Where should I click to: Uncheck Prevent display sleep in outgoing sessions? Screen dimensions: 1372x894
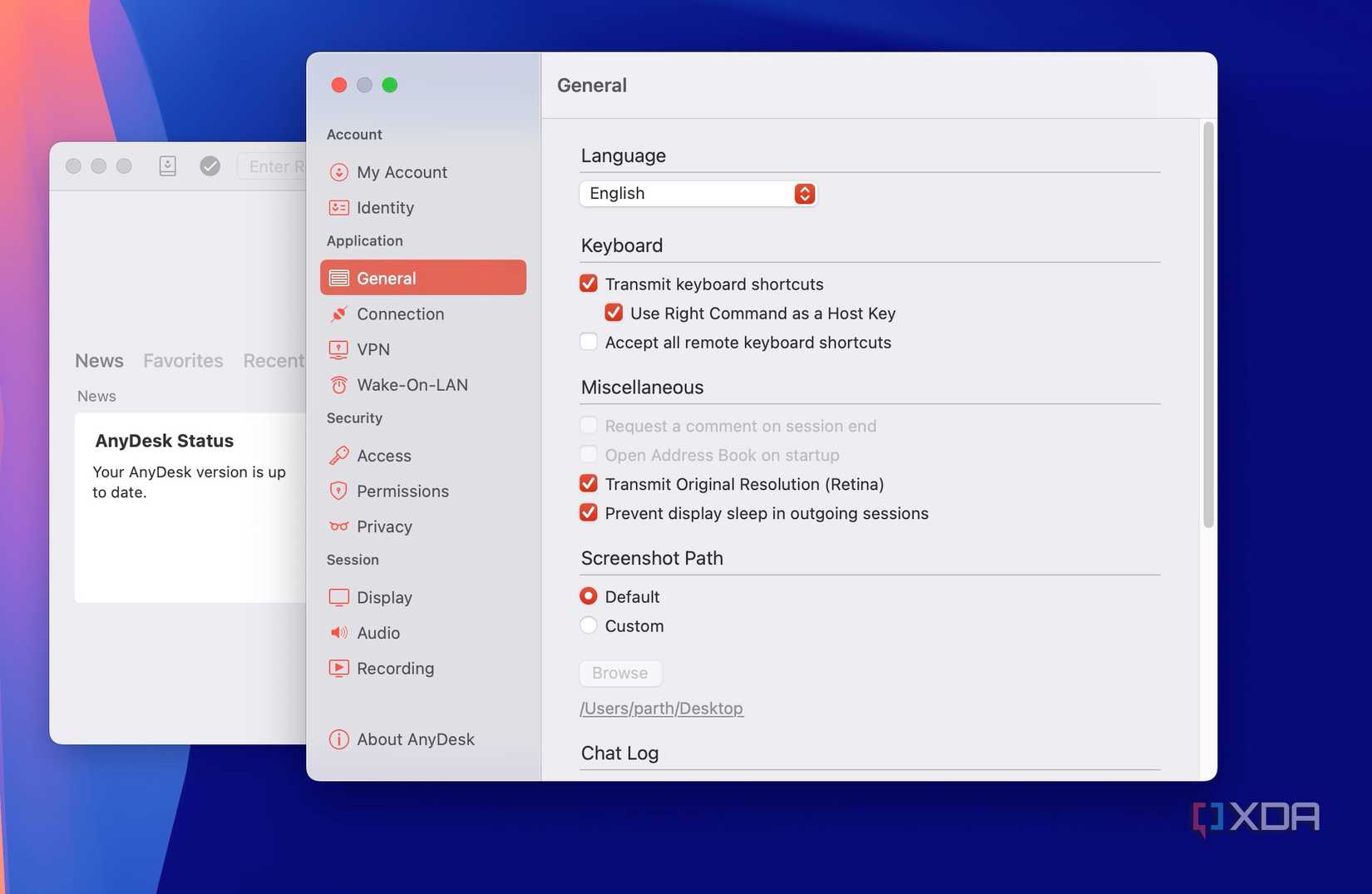589,512
